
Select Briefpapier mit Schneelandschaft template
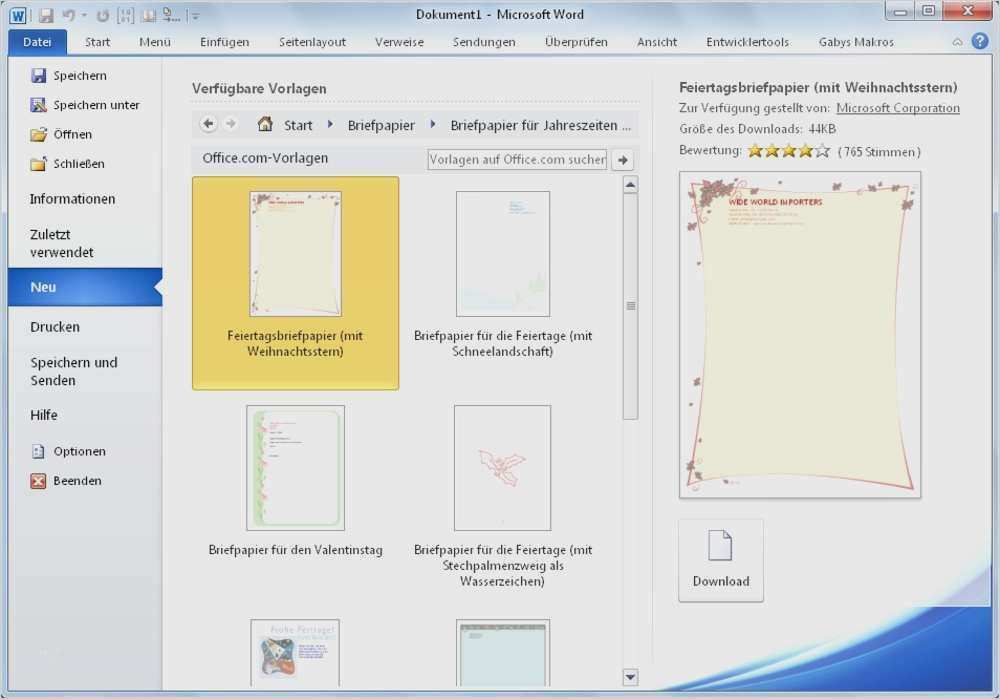[x=503, y=274]
